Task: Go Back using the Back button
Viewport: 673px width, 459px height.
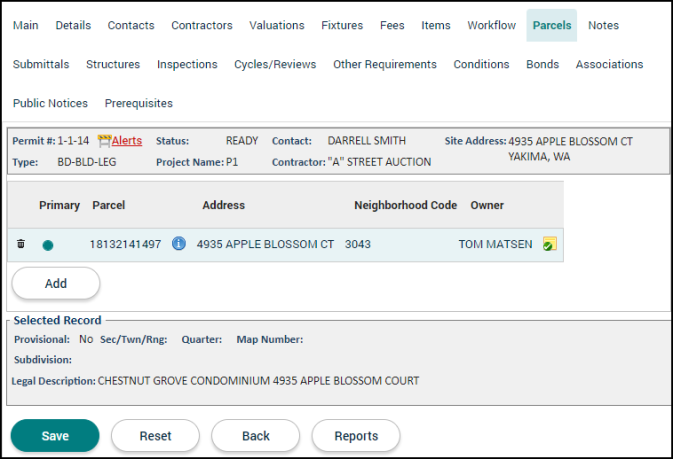Action: tap(256, 436)
